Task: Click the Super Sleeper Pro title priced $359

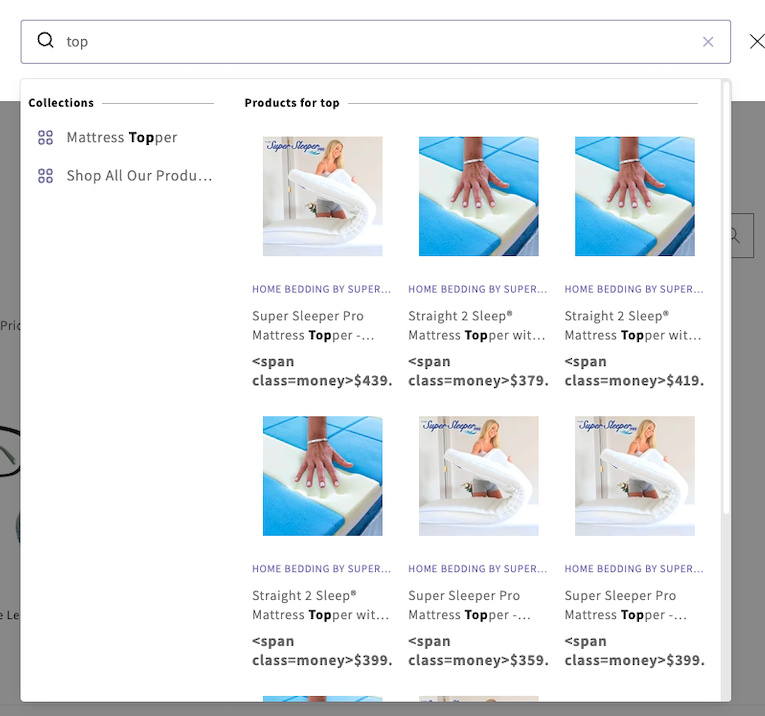Action: pyautogui.click(x=469, y=605)
